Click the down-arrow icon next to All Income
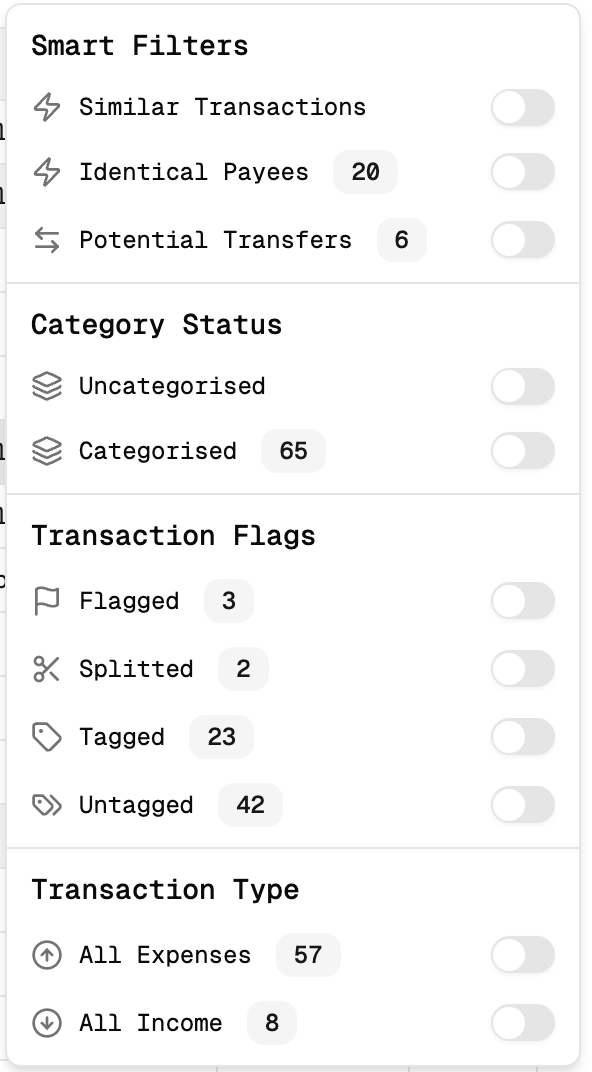Screen dimensions: 592x1072 (46, 1023)
